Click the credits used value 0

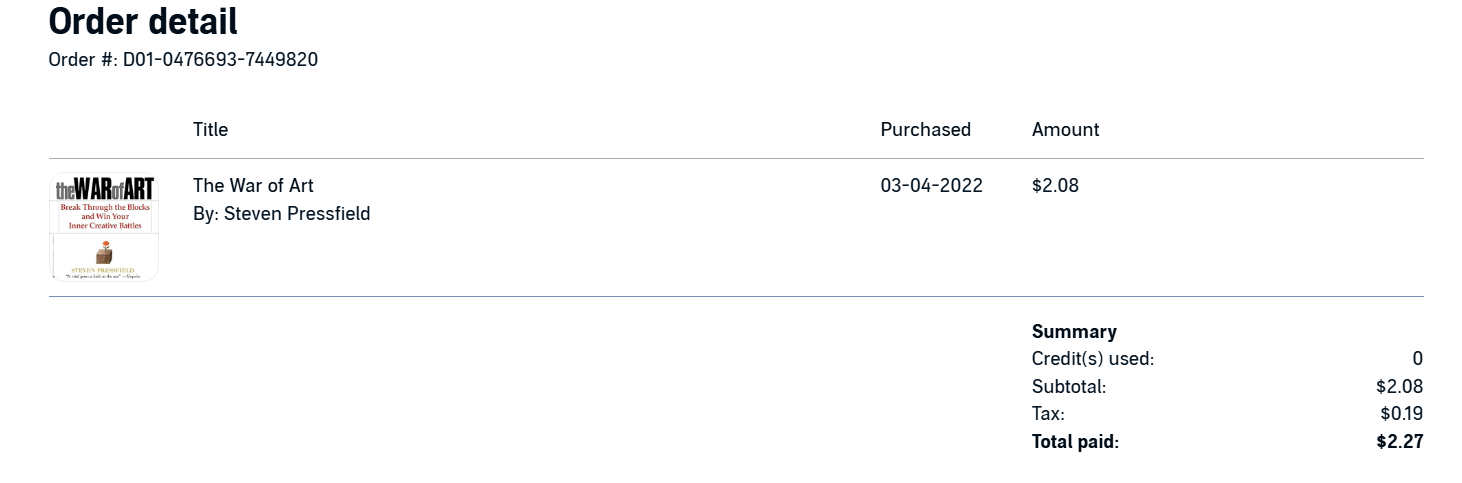1417,359
